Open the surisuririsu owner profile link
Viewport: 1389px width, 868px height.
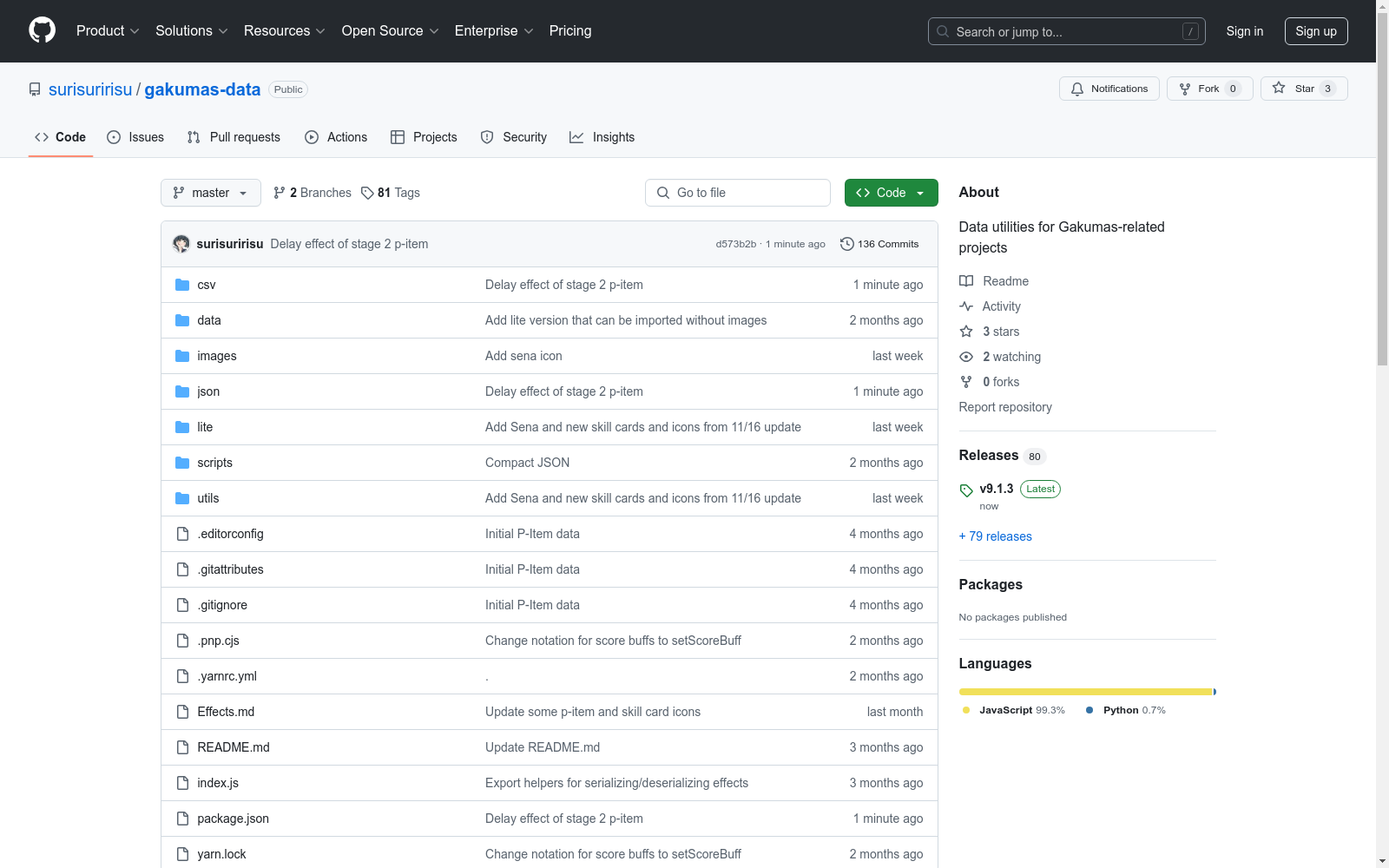pos(90,89)
